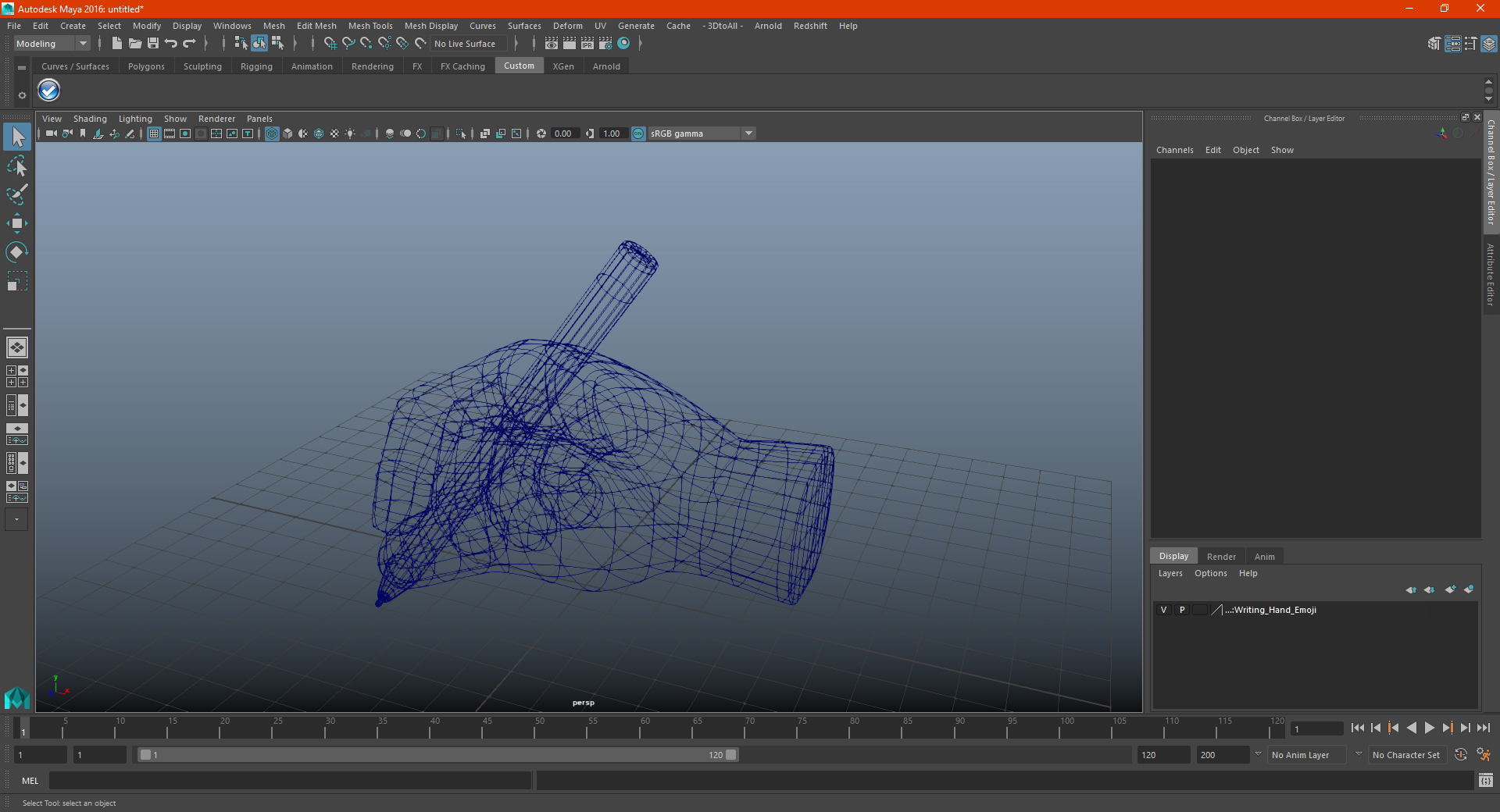Choose the Paint Selection tool
This screenshot has width=1500, height=812.
(x=17, y=194)
